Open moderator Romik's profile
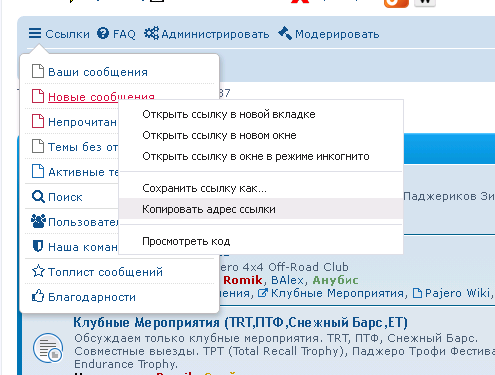The image size is (495, 375). click(x=243, y=280)
